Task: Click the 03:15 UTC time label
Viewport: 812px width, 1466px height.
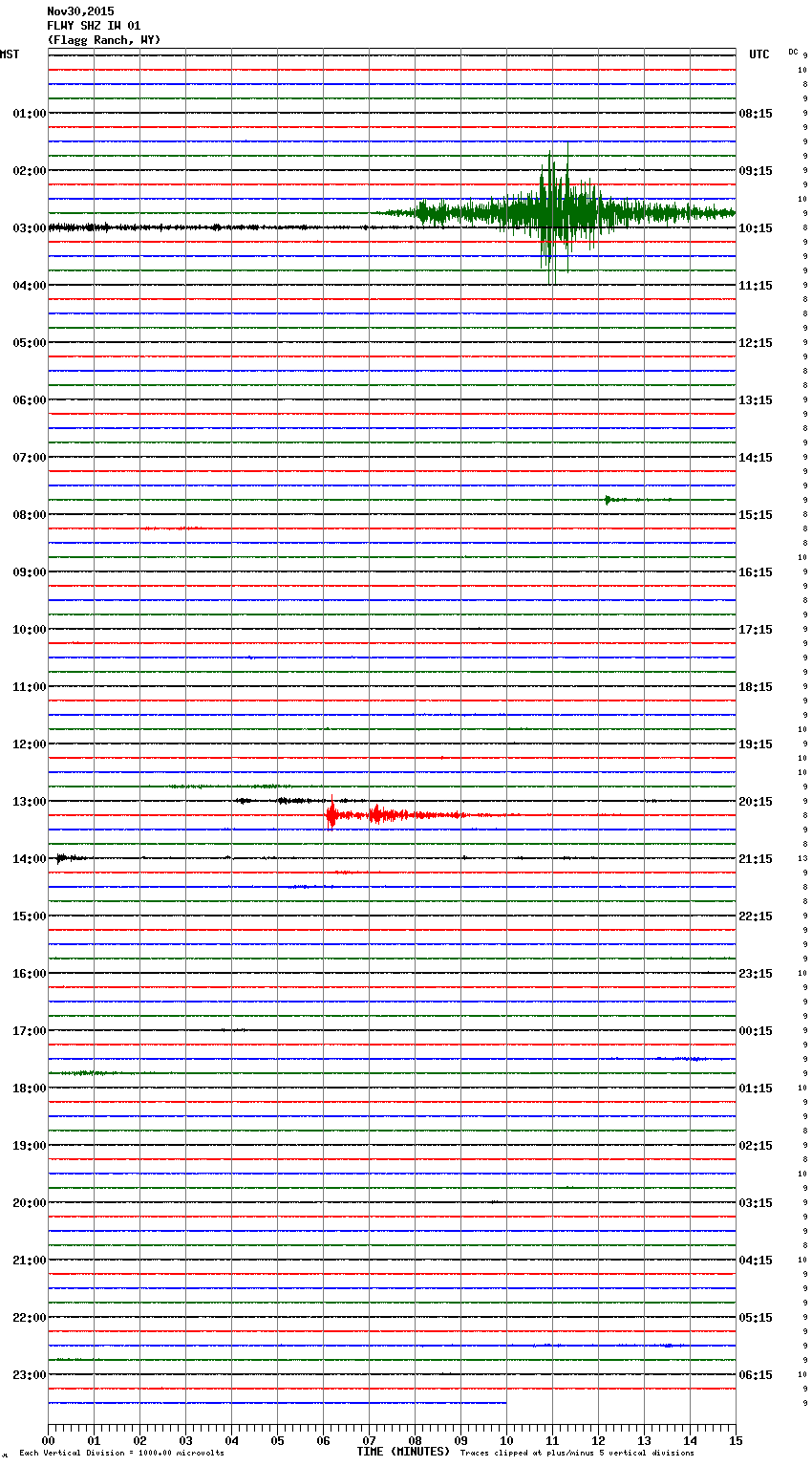Action: coord(756,1203)
